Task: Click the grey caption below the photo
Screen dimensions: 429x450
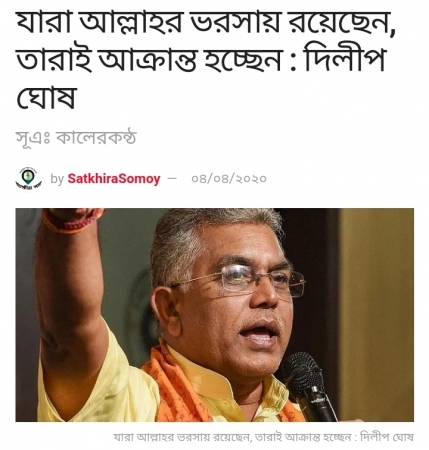Action: point(263,436)
